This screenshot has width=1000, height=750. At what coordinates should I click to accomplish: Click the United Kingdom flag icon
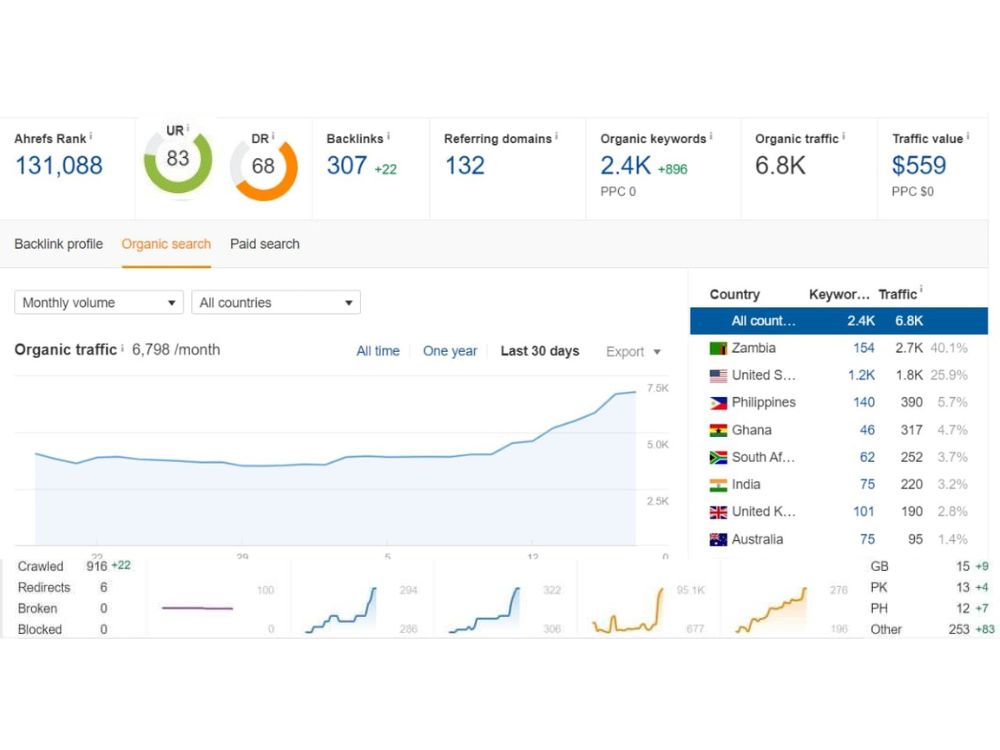pos(718,512)
